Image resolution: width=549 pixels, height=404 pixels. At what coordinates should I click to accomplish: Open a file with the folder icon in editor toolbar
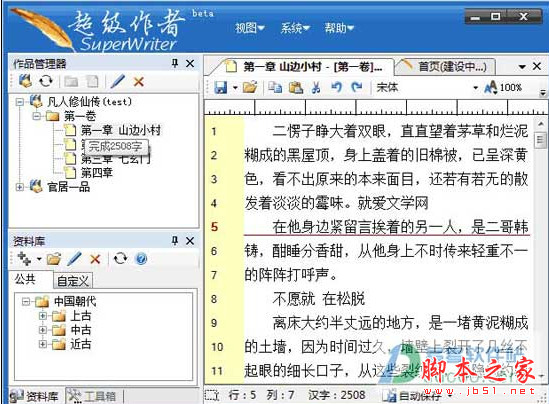(250, 87)
